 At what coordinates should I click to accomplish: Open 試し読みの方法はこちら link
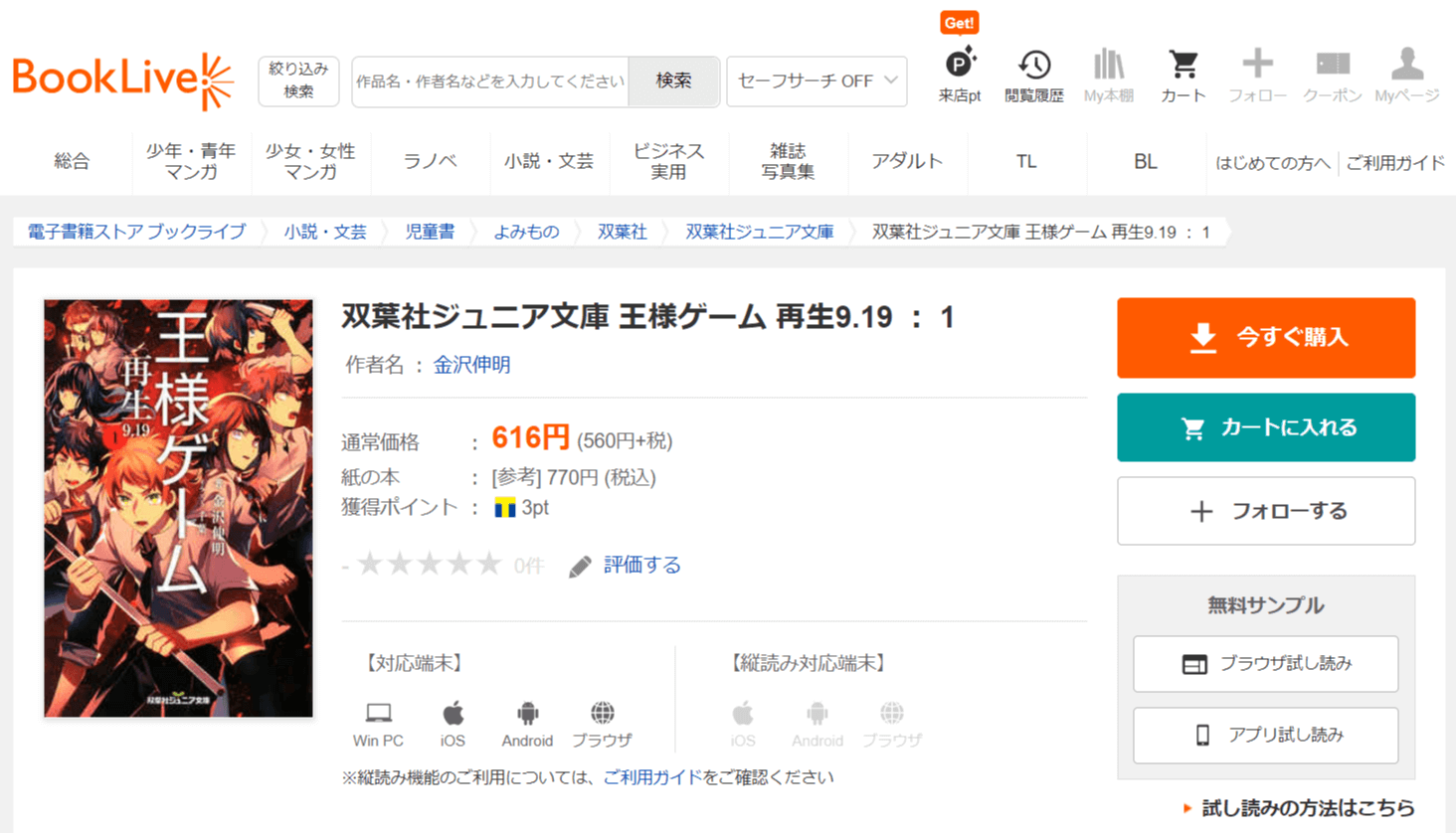click(x=1308, y=808)
